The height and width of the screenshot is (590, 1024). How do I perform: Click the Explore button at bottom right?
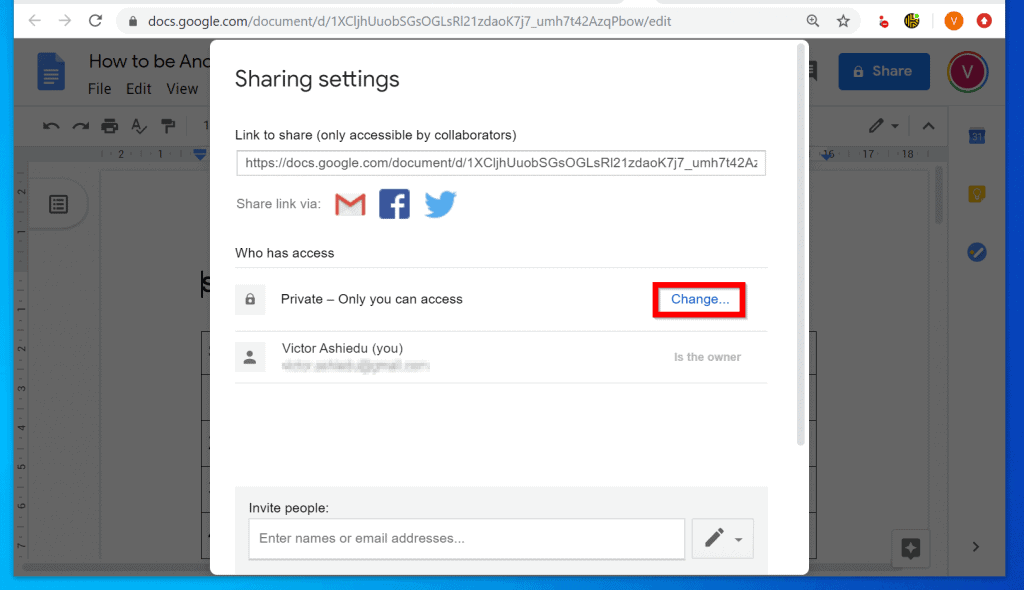tap(910, 548)
